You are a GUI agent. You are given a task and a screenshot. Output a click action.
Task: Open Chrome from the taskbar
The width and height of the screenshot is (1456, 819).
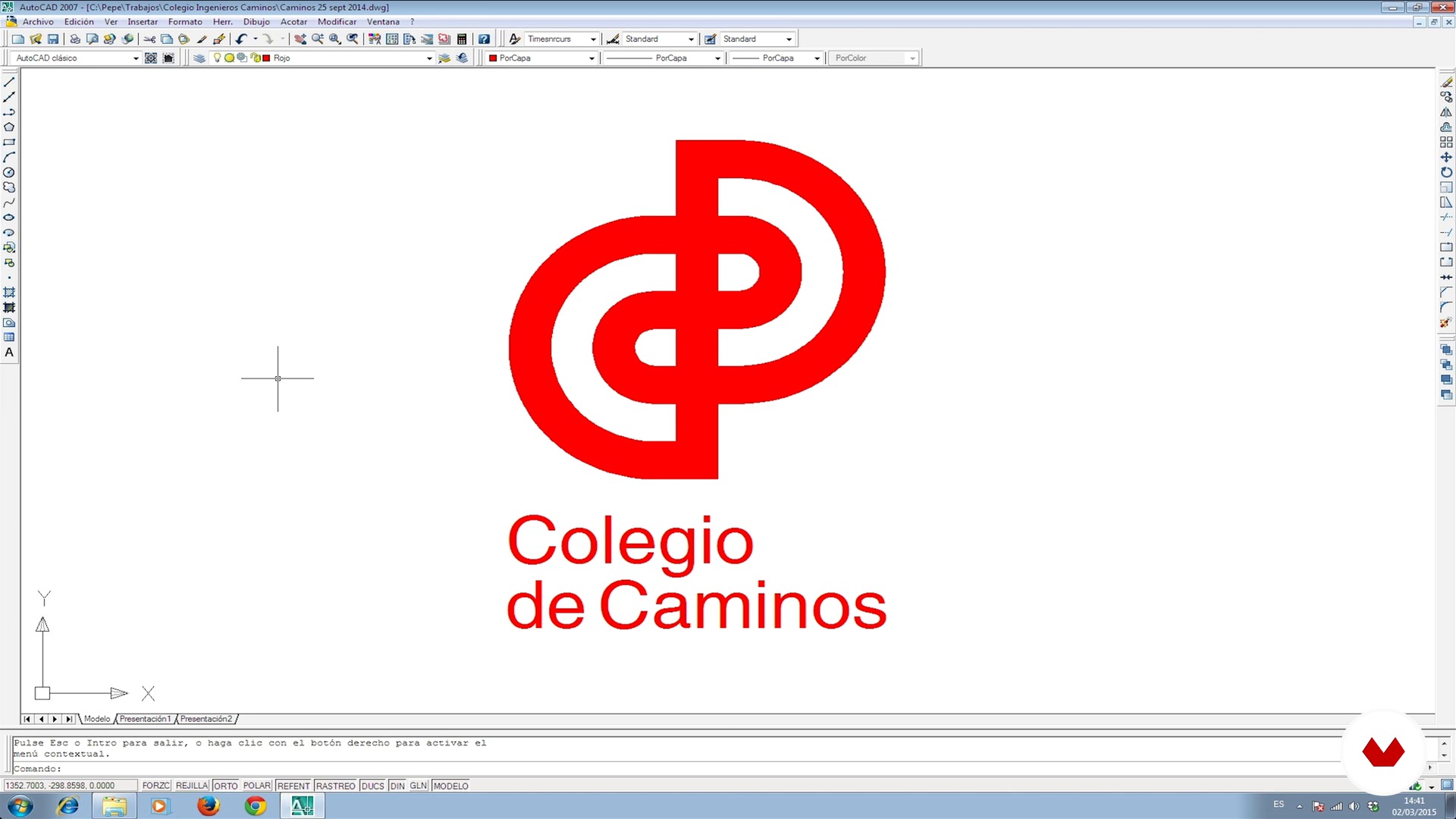256,805
